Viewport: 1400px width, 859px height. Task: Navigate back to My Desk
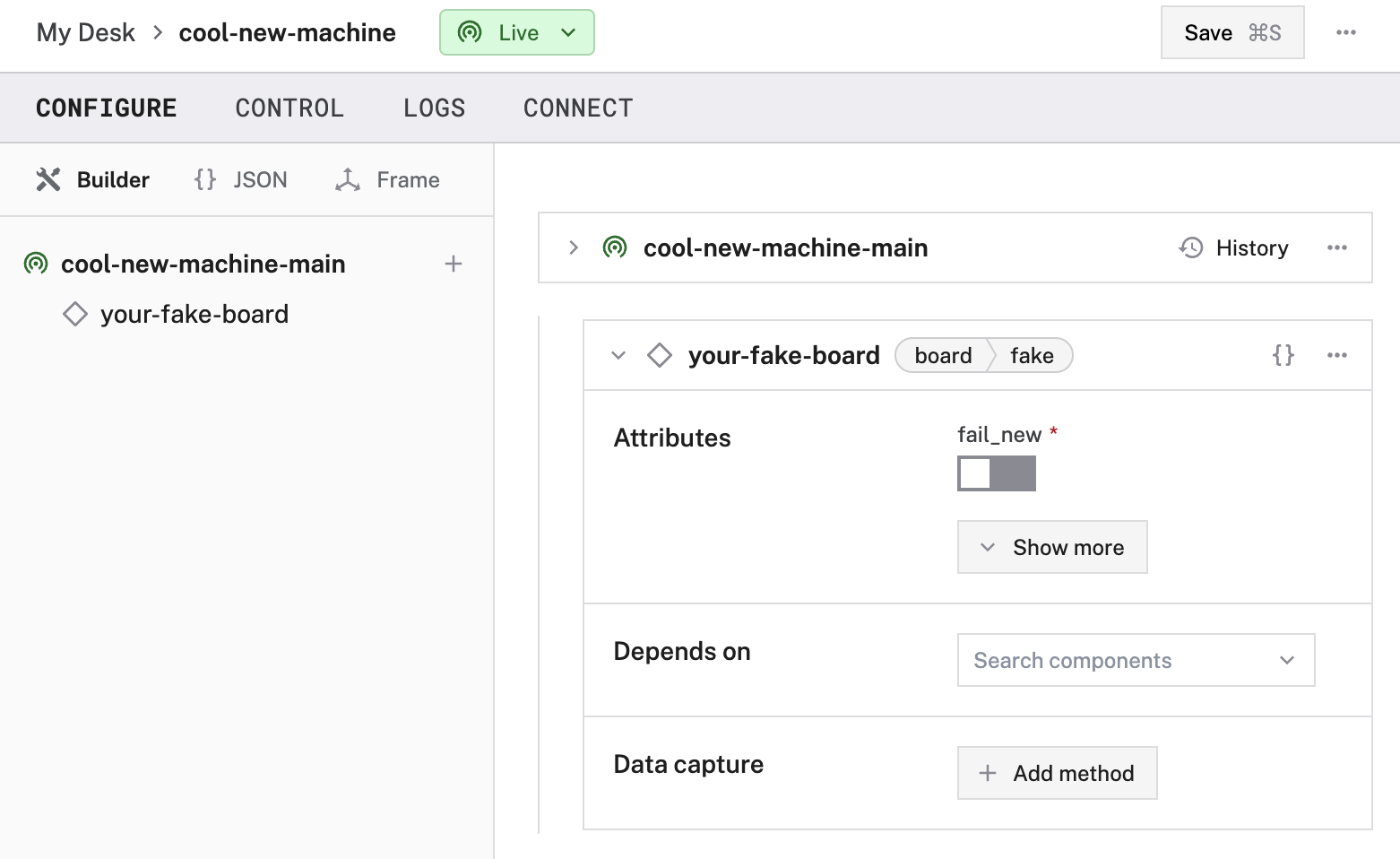[x=84, y=32]
